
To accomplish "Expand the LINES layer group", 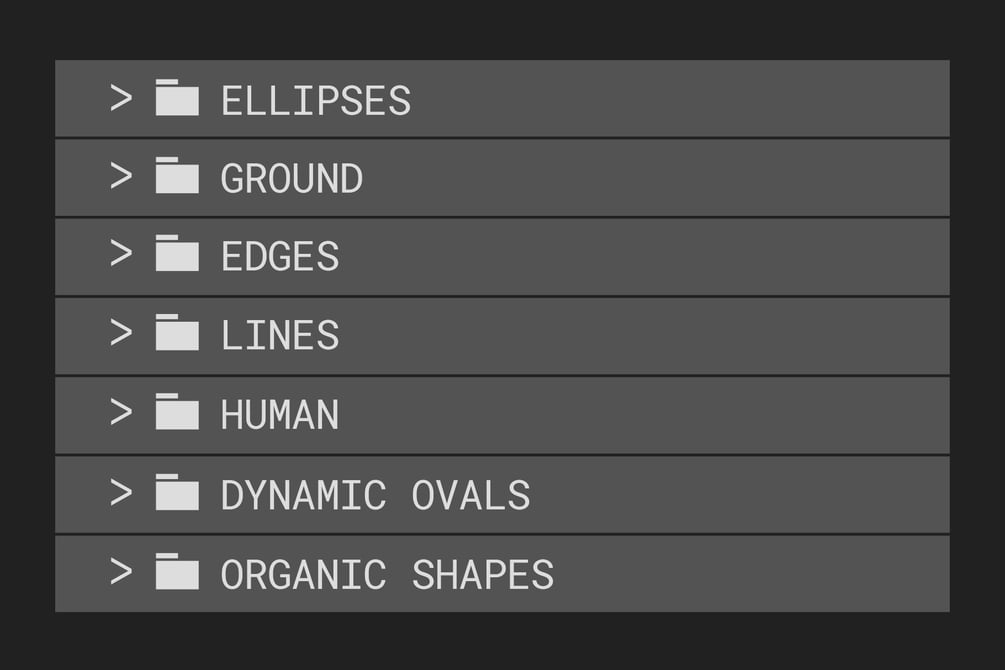I will (121, 333).
